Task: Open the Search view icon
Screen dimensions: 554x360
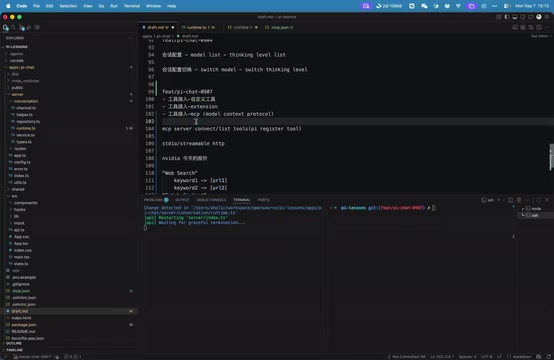Action: click(x=13, y=27)
